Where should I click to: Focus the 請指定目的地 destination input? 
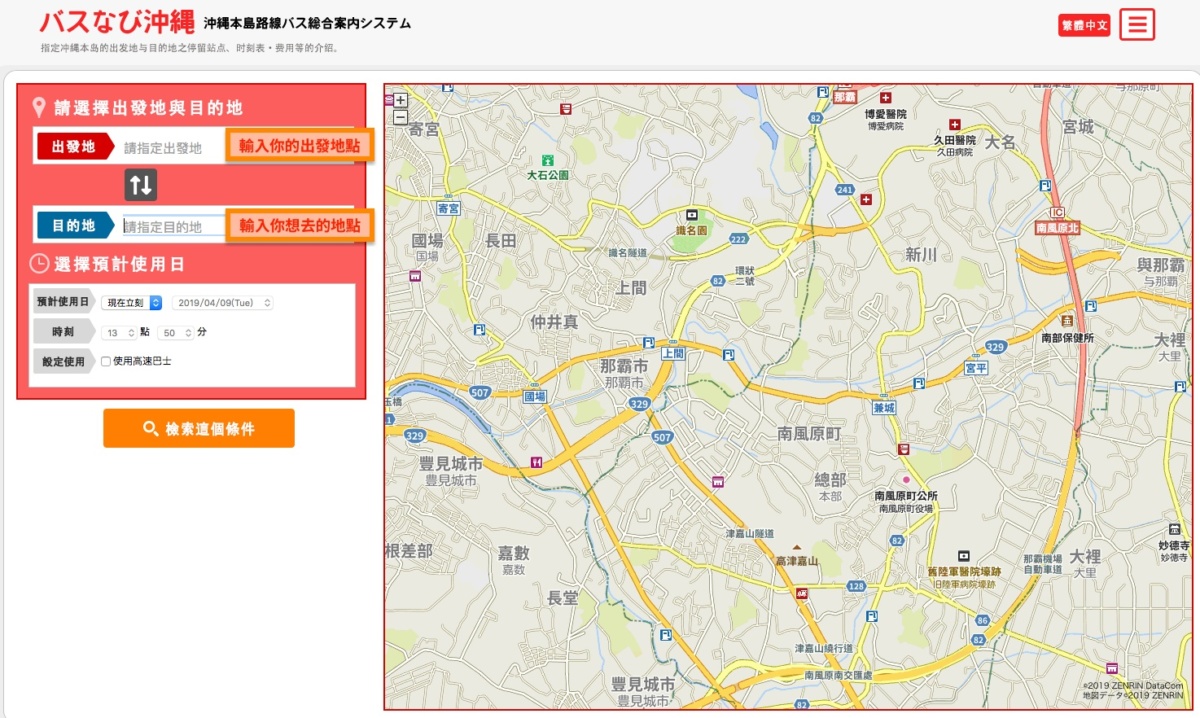coord(174,226)
